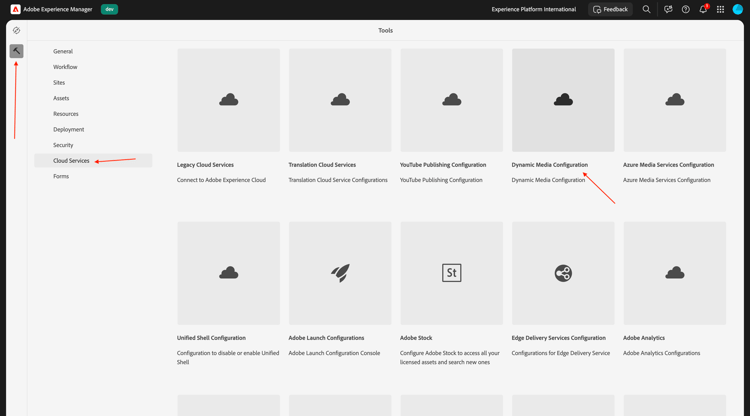Open the Navigation compass icon in sidebar
750x416 pixels.
pos(16,31)
